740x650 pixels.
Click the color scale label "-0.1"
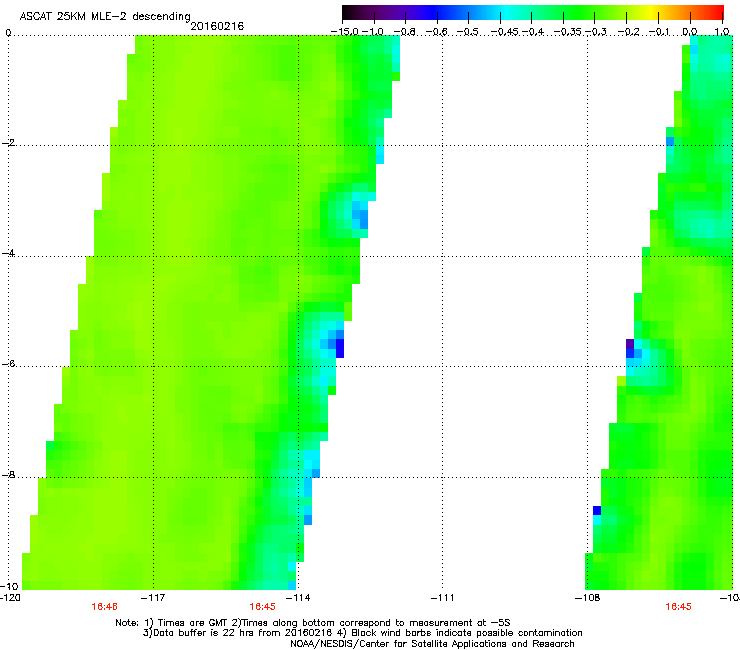point(659,32)
